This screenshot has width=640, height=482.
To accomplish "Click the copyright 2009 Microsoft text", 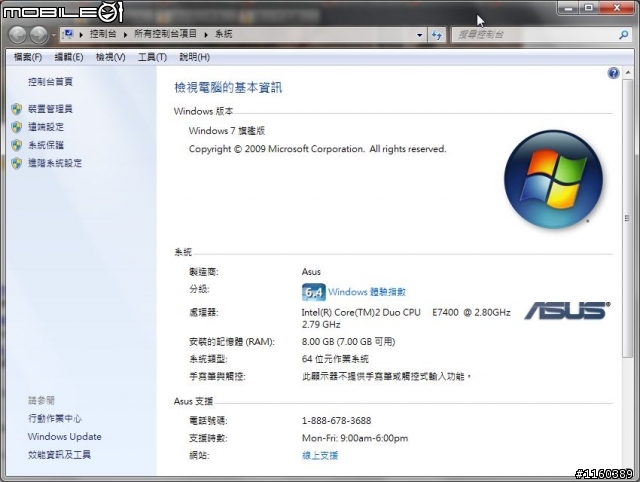I will click(318, 149).
